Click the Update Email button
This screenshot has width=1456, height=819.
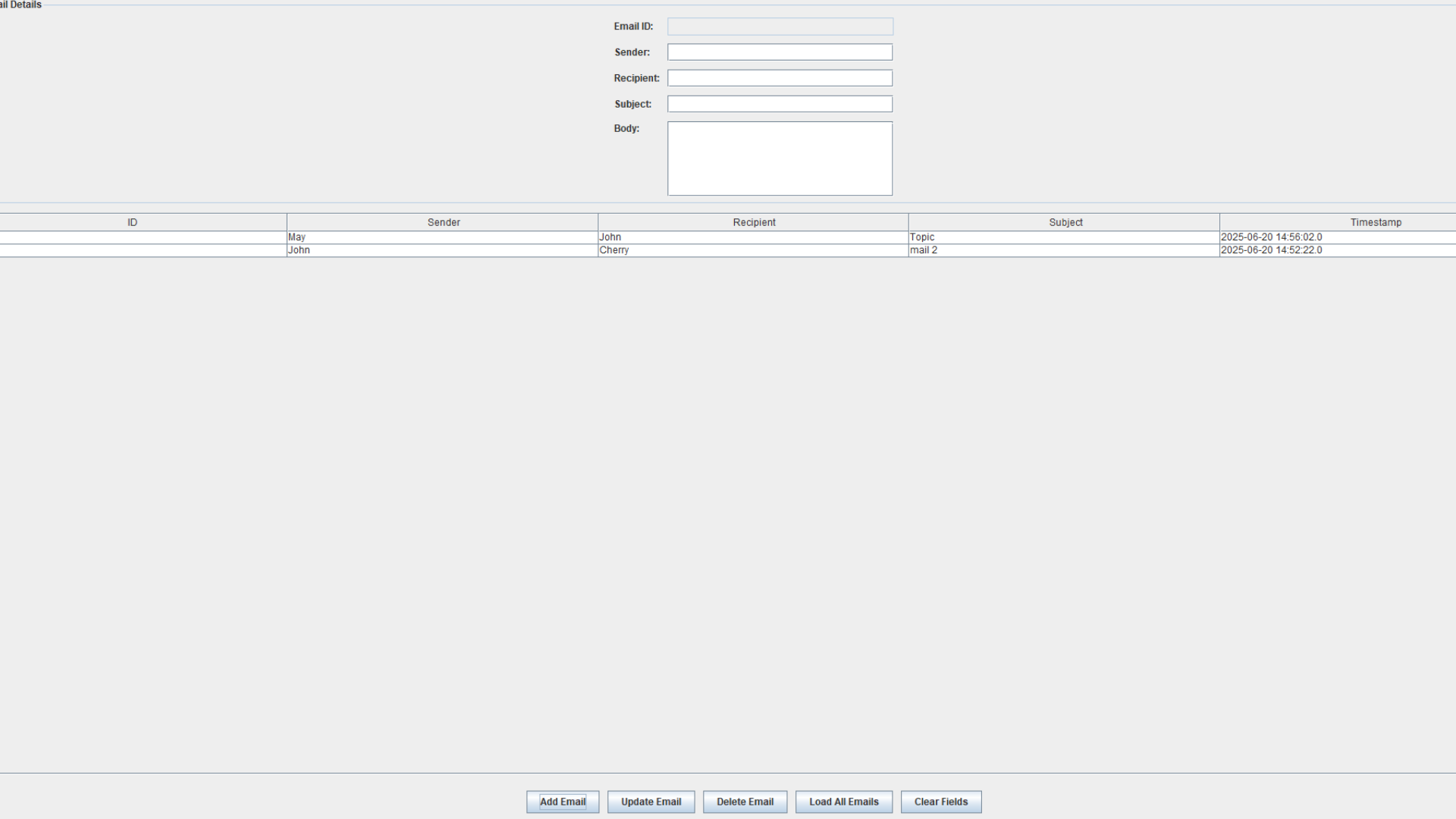651,802
